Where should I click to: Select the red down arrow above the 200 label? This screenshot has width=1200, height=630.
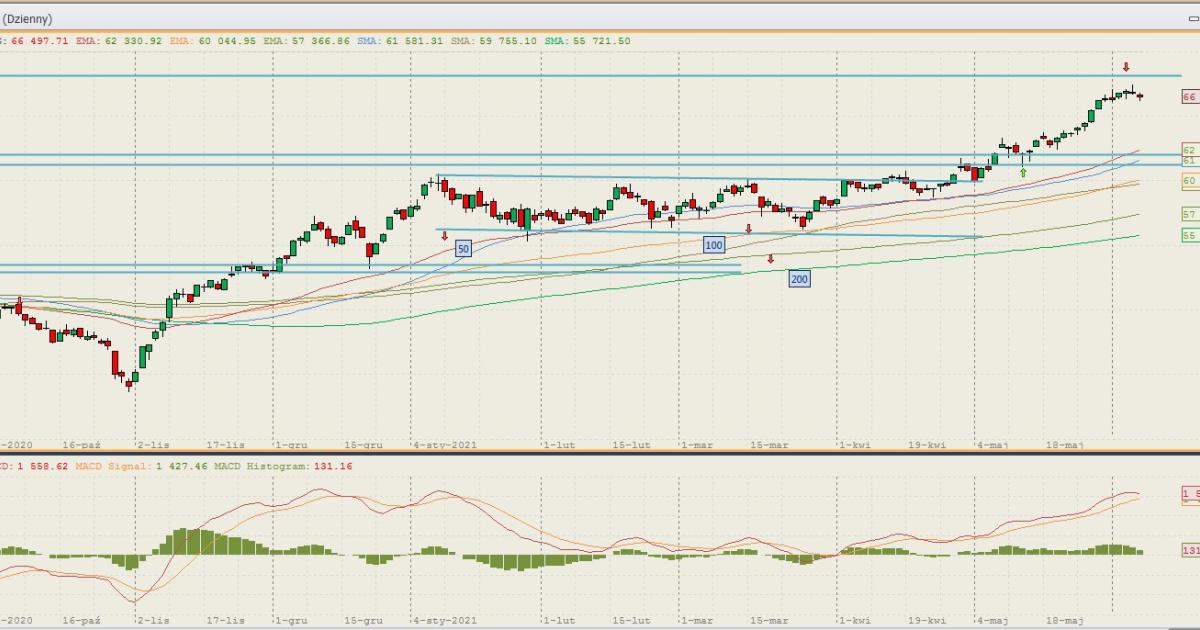pyautogui.click(x=770, y=259)
